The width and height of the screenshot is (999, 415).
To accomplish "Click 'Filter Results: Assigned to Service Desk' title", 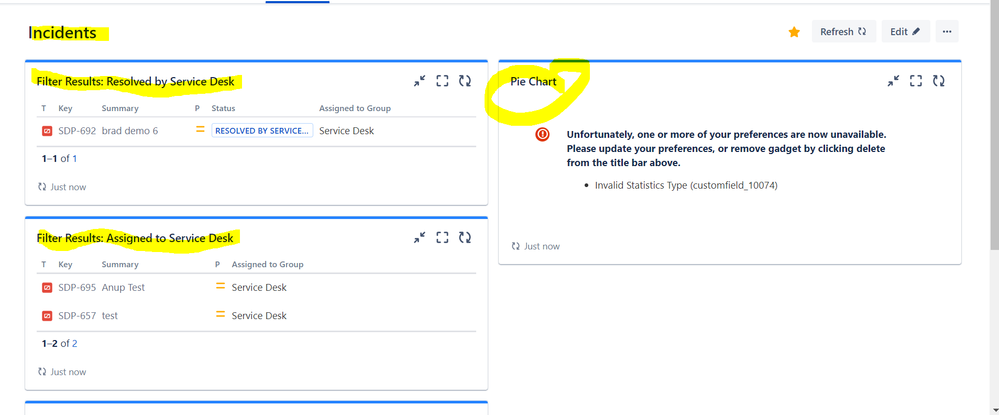I will (135, 238).
